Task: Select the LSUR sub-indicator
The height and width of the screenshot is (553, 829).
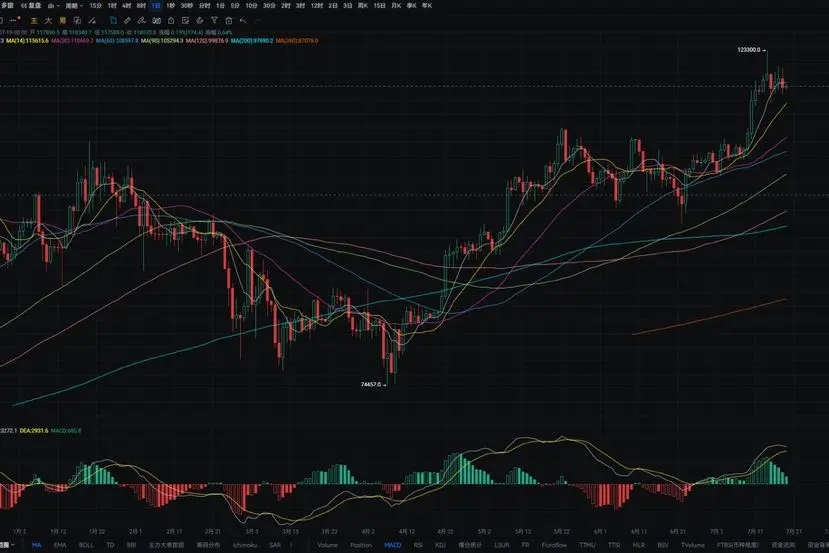Action: point(502,545)
